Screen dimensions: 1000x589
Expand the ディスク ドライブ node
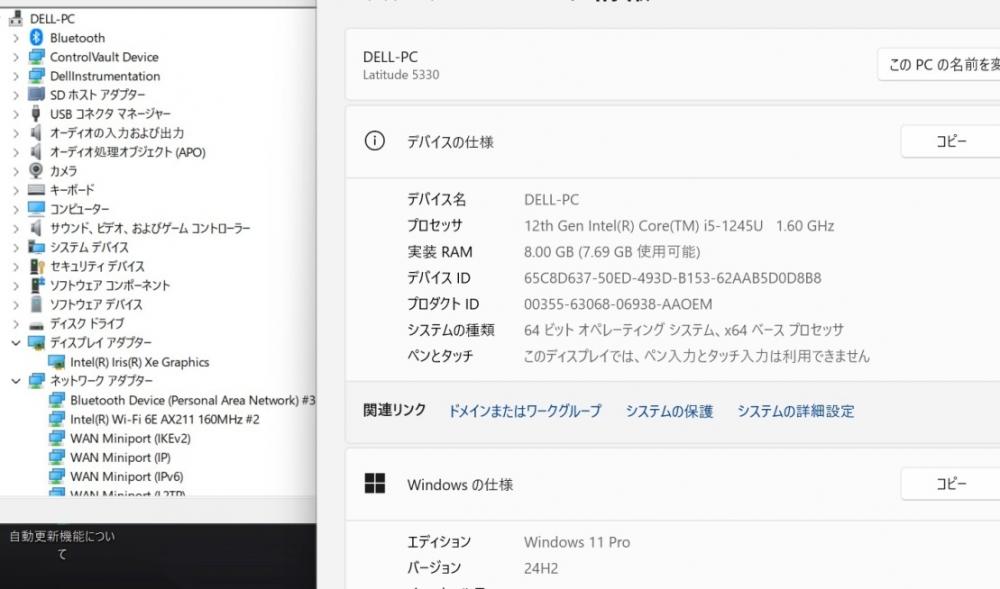coord(16,324)
